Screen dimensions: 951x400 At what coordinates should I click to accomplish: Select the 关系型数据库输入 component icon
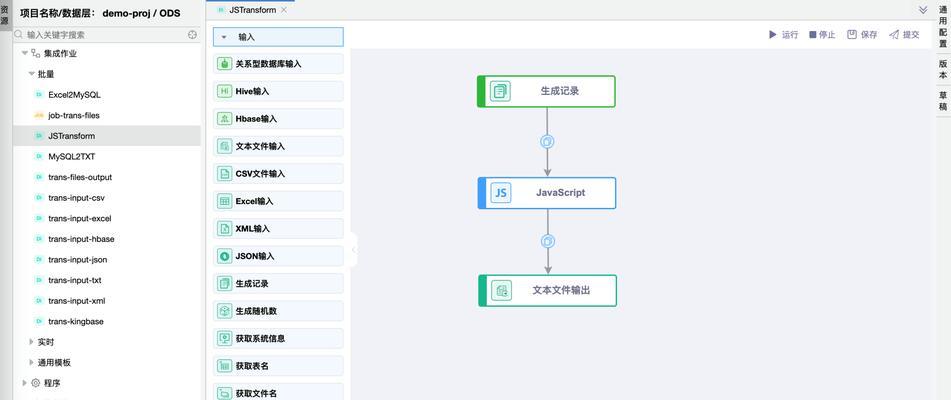click(224, 64)
